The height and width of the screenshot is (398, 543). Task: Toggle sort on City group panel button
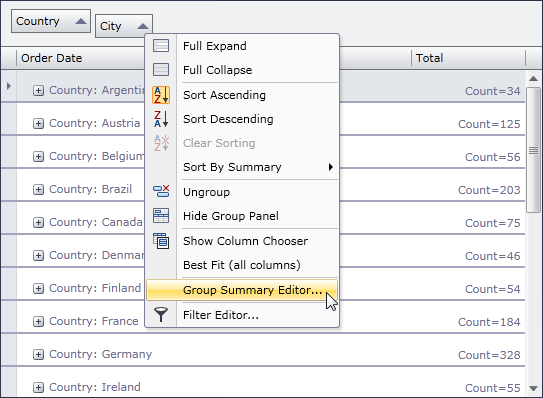[x=124, y=26]
